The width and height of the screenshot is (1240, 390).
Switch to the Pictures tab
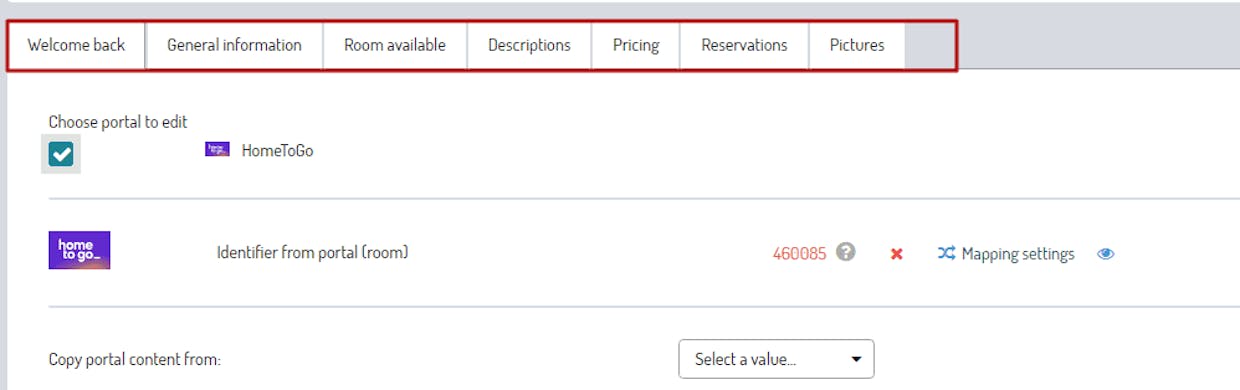(857, 45)
